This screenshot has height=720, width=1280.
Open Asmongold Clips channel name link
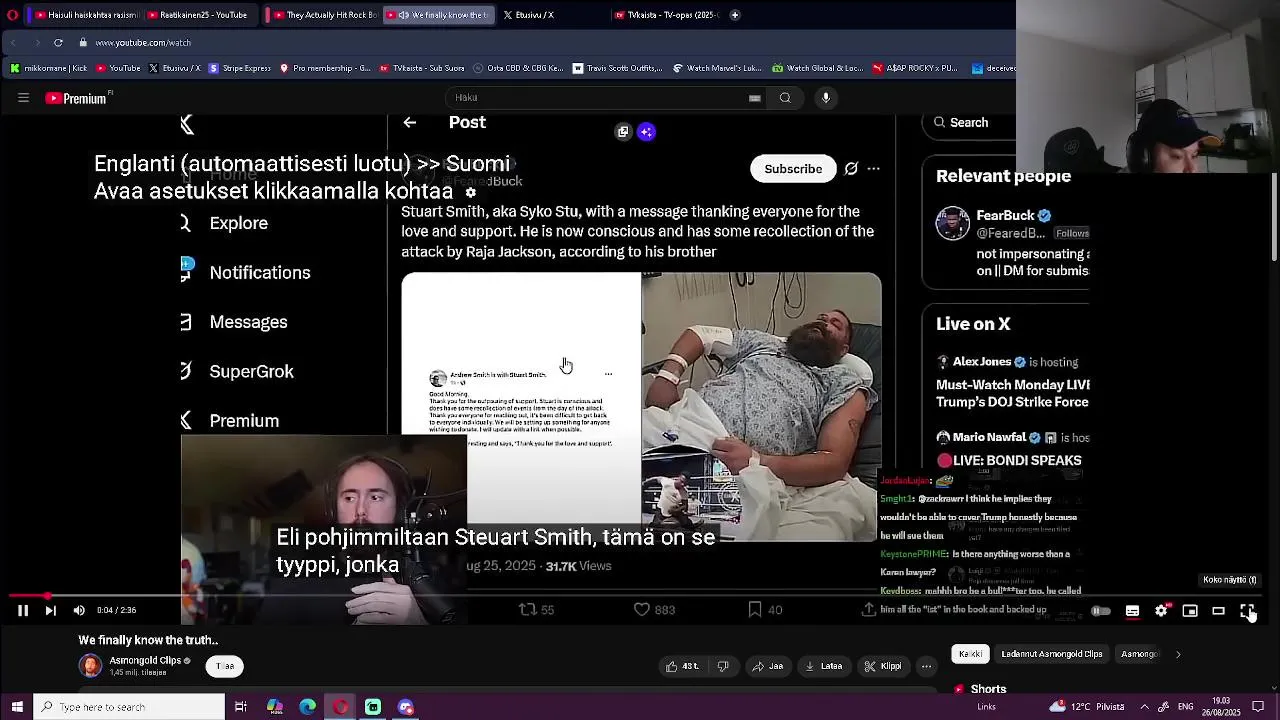pos(144,660)
